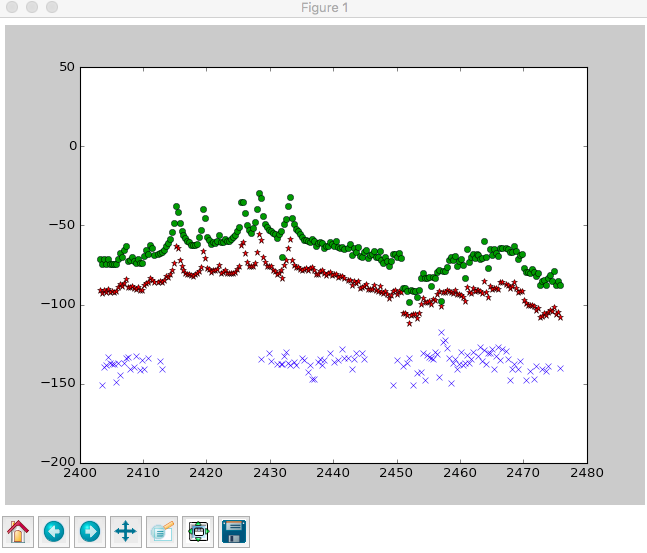This screenshot has height=553, width=647.
Task: Click the 2400 x-axis tick label
Action: [80, 473]
